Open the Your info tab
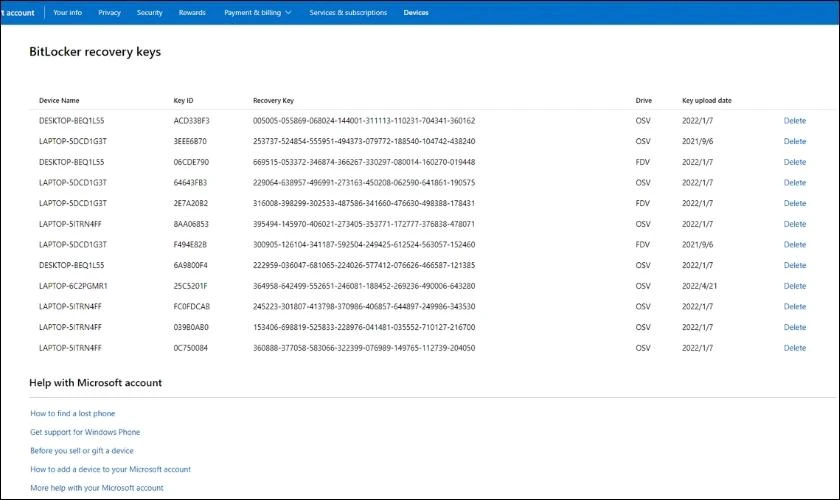Viewport: 840px width, 500px height. pos(68,12)
